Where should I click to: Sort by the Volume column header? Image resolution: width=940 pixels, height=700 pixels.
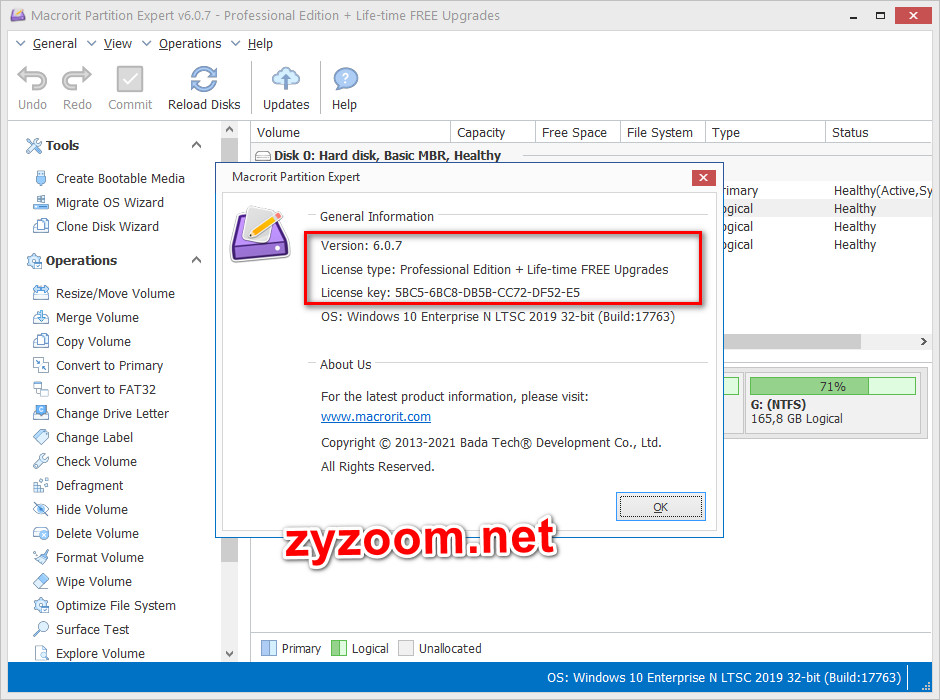pos(351,132)
